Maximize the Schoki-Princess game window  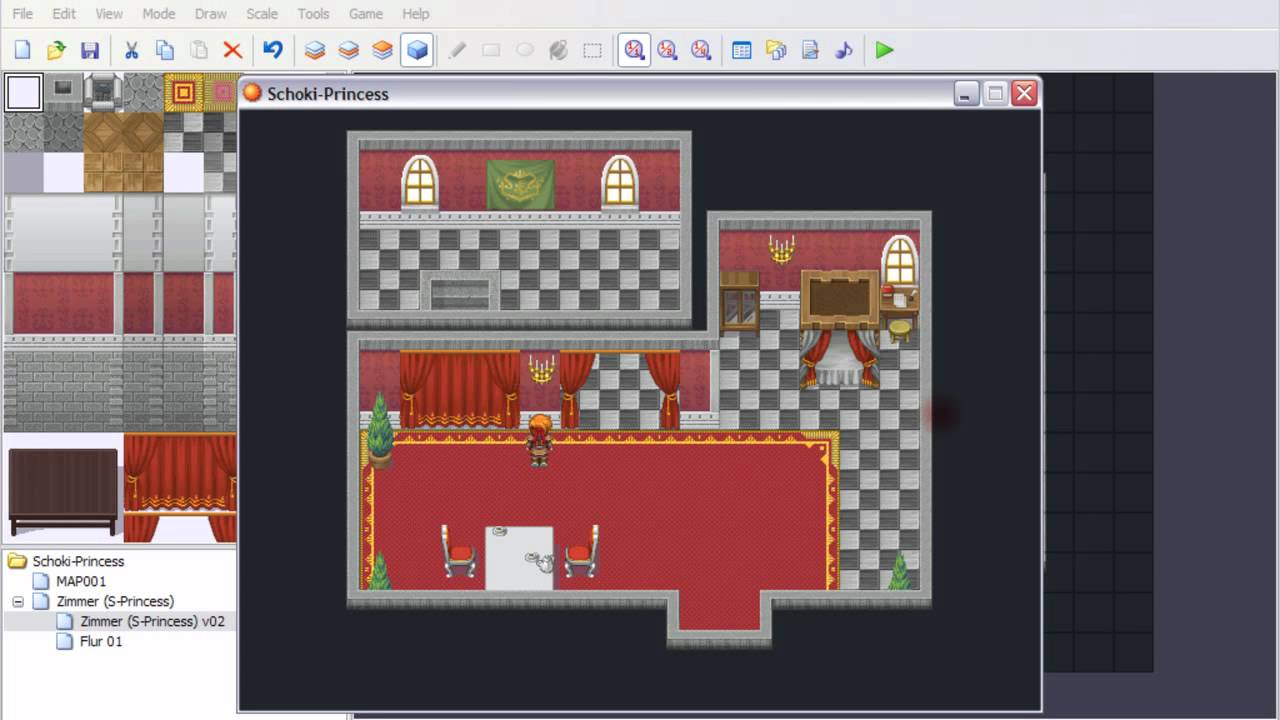point(994,94)
